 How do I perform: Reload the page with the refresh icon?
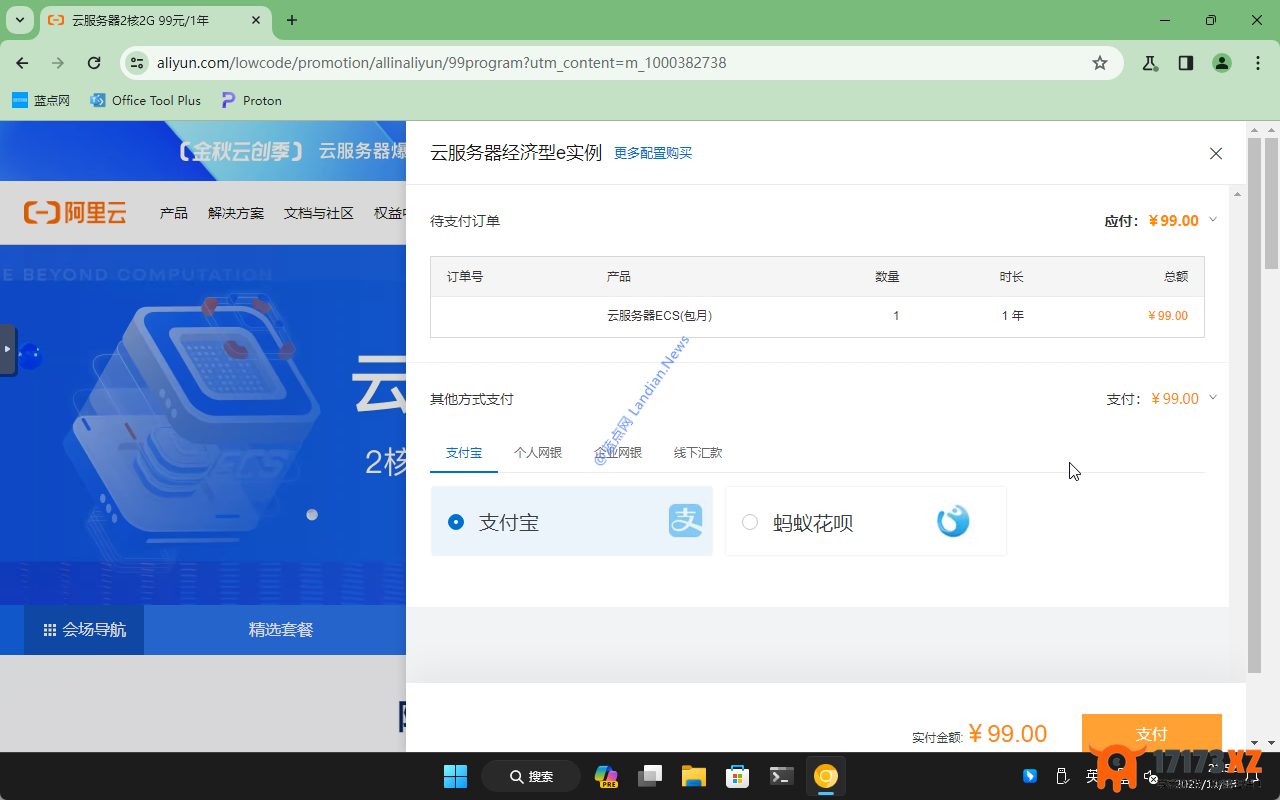[94, 63]
